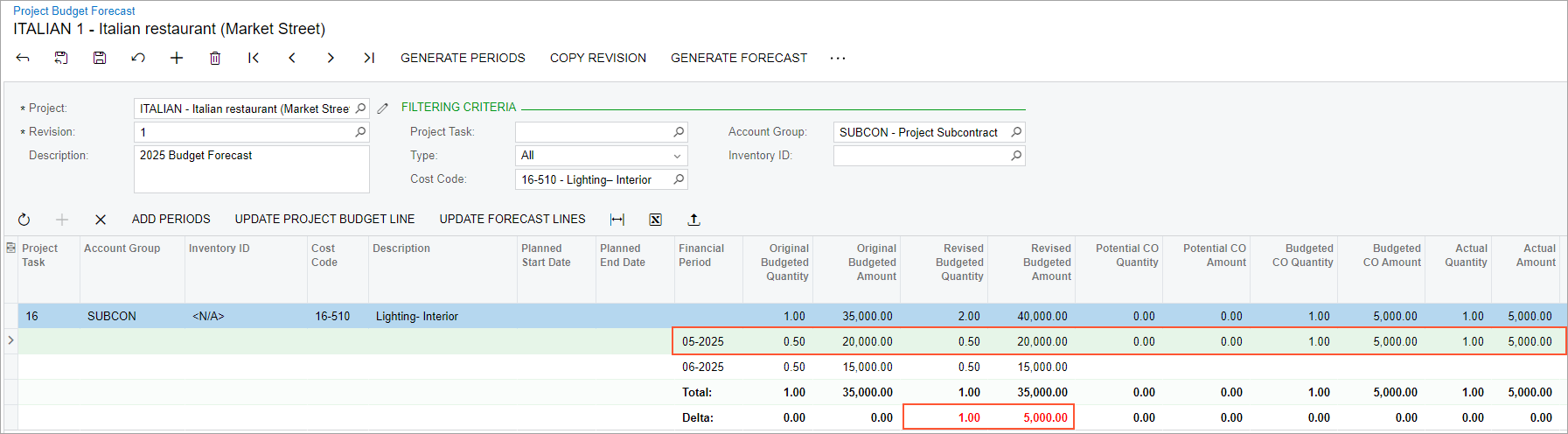
Task: Open the Cost Code lookup selector
Action: (x=679, y=179)
